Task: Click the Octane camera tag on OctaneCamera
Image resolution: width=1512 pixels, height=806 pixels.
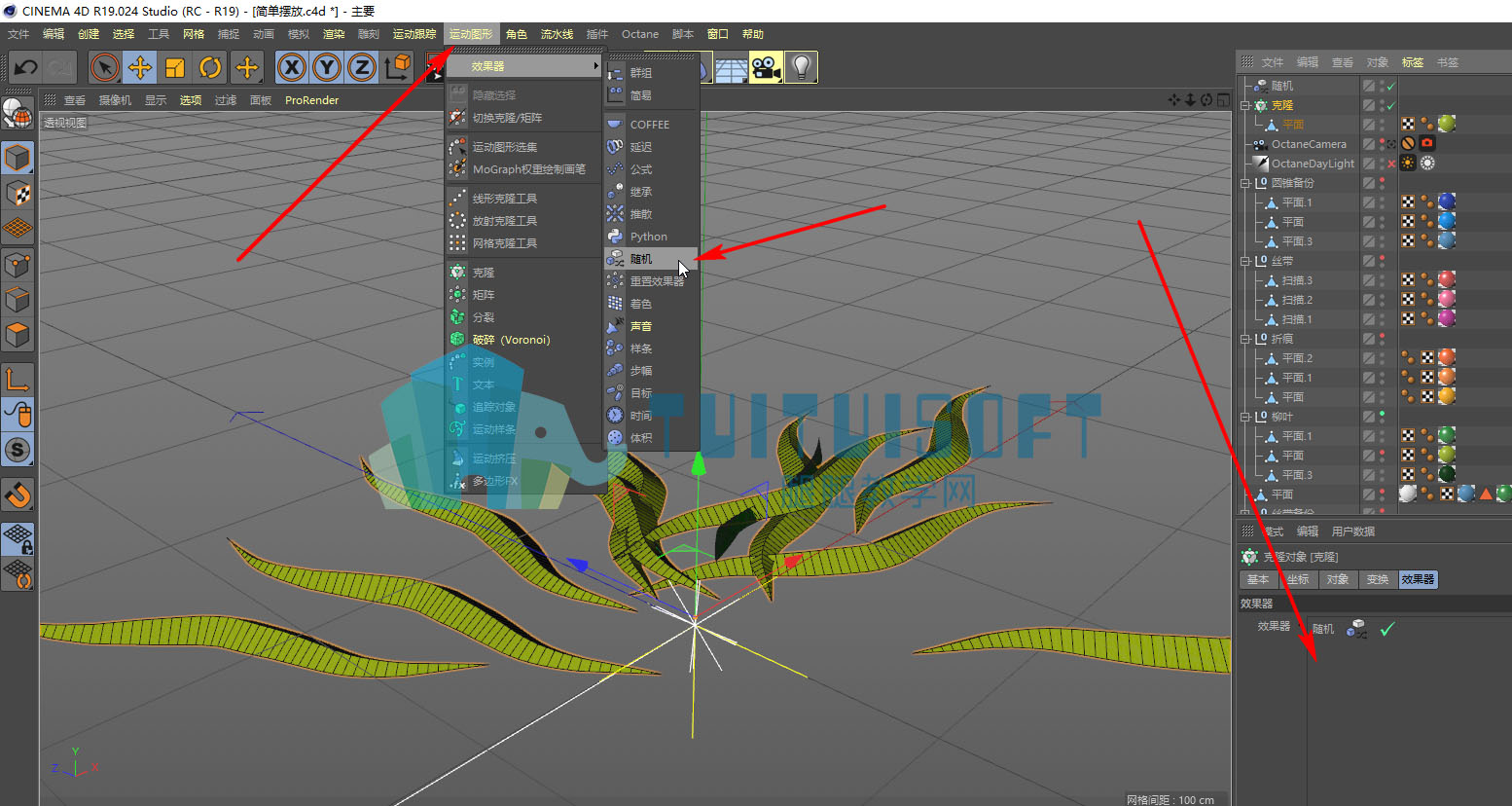Action: pyautogui.click(x=1427, y=143)
